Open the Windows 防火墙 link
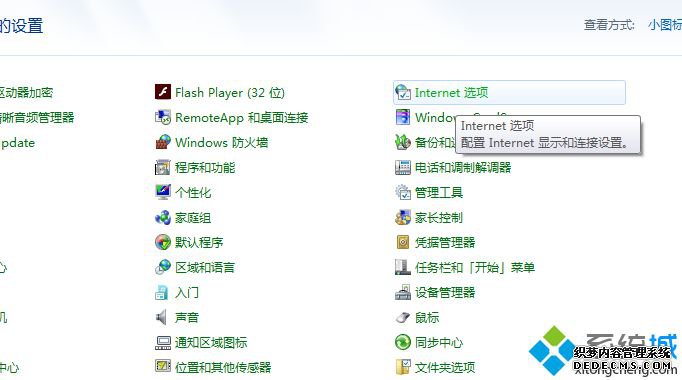682x380 pixels. pos(221,143)
